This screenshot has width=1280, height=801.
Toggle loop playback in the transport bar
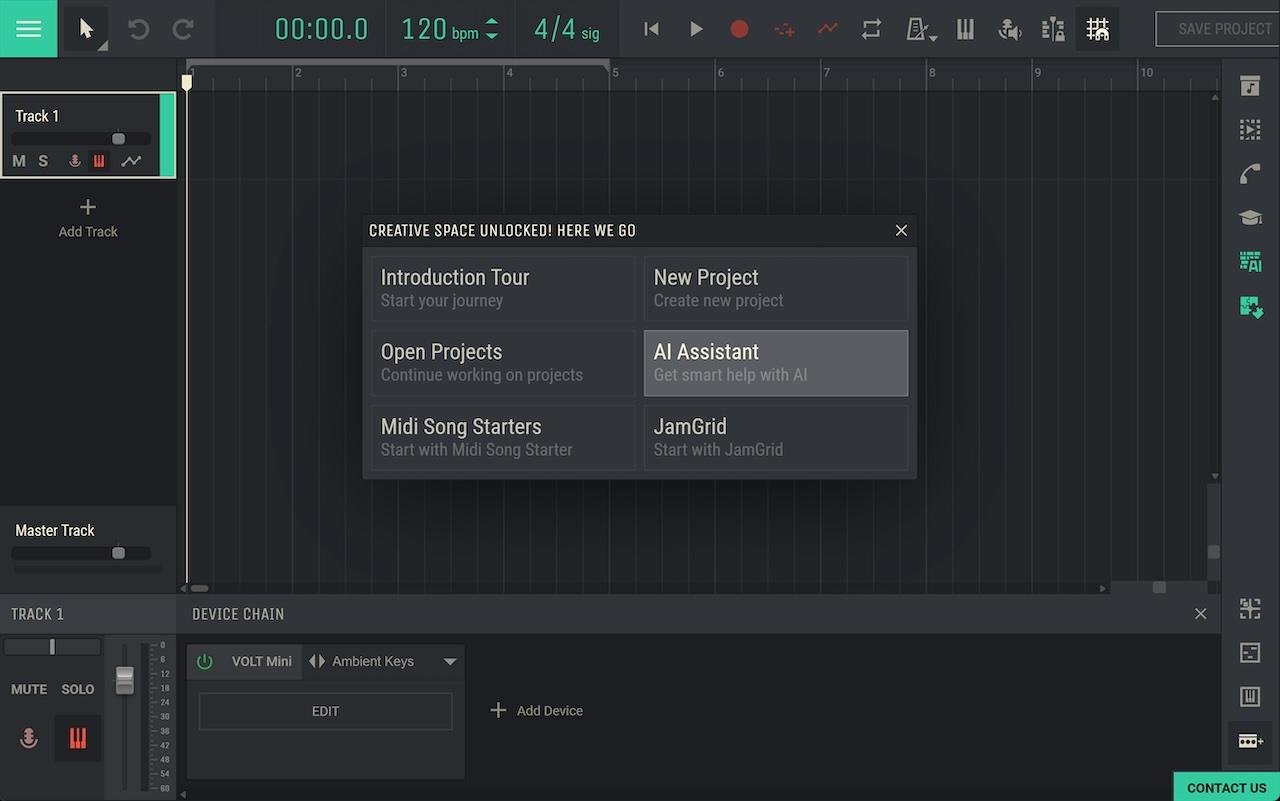(871, 29)
